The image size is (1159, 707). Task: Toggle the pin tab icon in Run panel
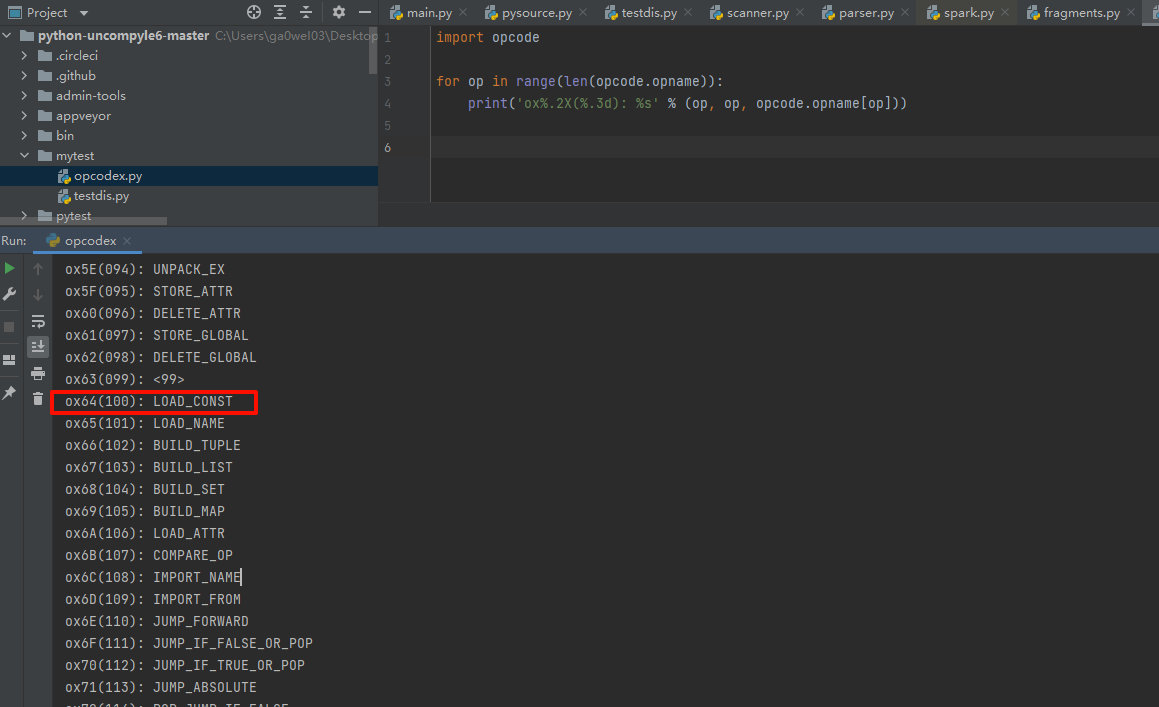coord(10,393)
